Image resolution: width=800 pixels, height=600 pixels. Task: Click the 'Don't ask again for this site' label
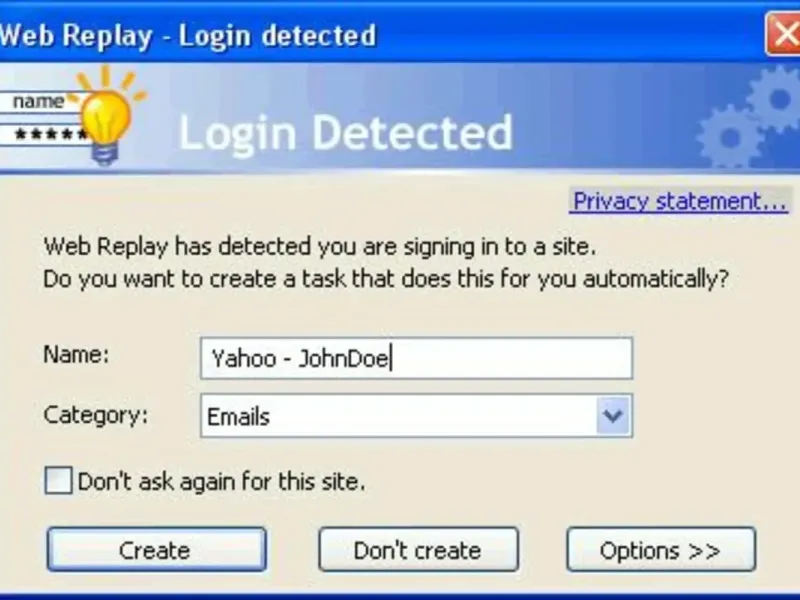tap(221, 481)
